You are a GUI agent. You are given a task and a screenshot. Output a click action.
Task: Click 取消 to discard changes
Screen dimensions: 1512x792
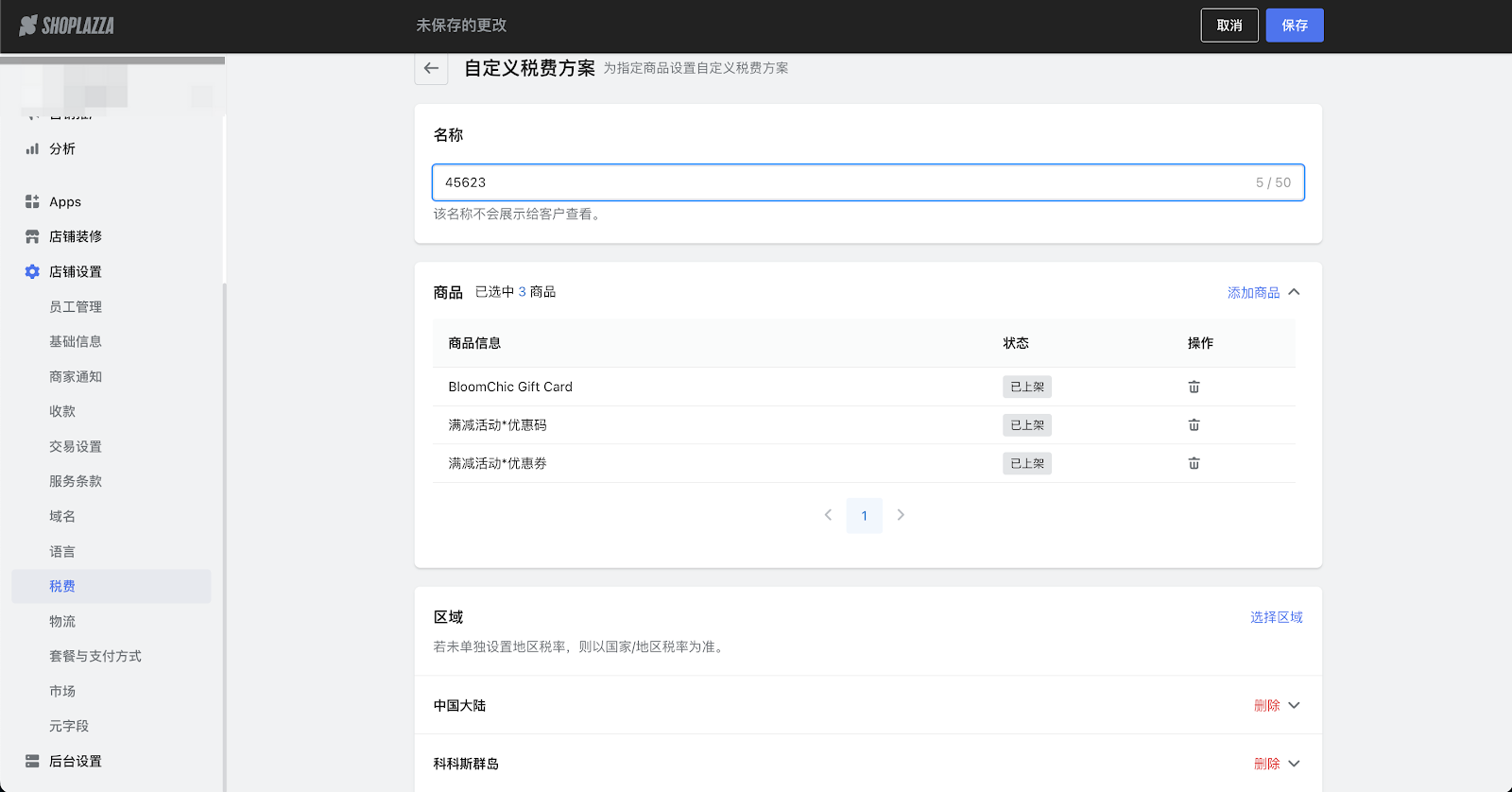click(1228, 26)
